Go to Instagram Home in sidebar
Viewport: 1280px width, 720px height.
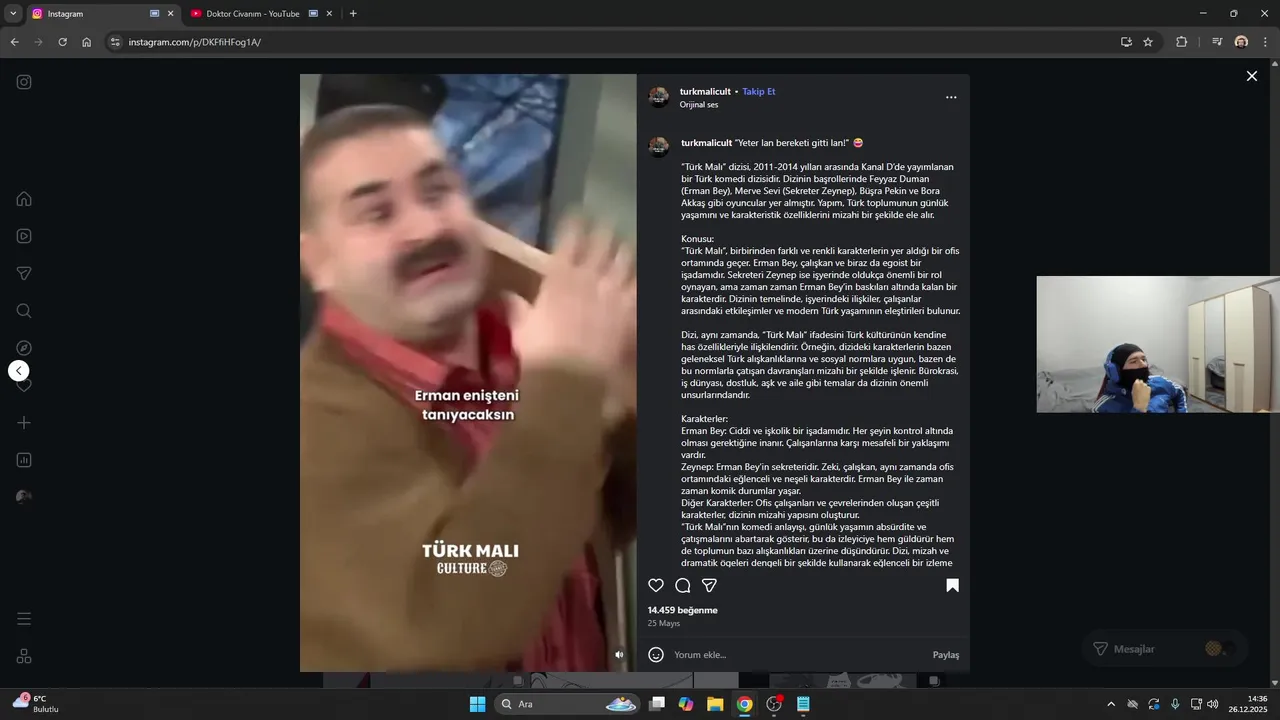[x=24, y=199]
